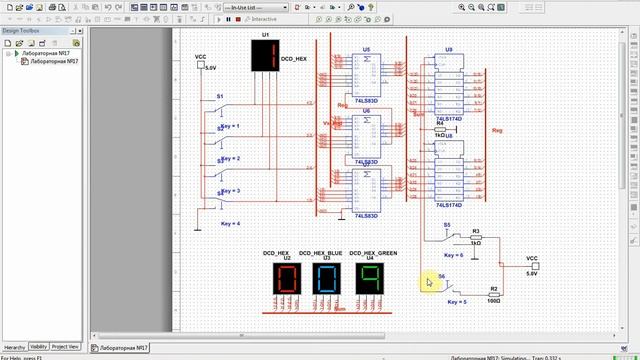Switch to the Visibility tab
The height and width of the screenshot is (360, 640).
tap(39, 347)
